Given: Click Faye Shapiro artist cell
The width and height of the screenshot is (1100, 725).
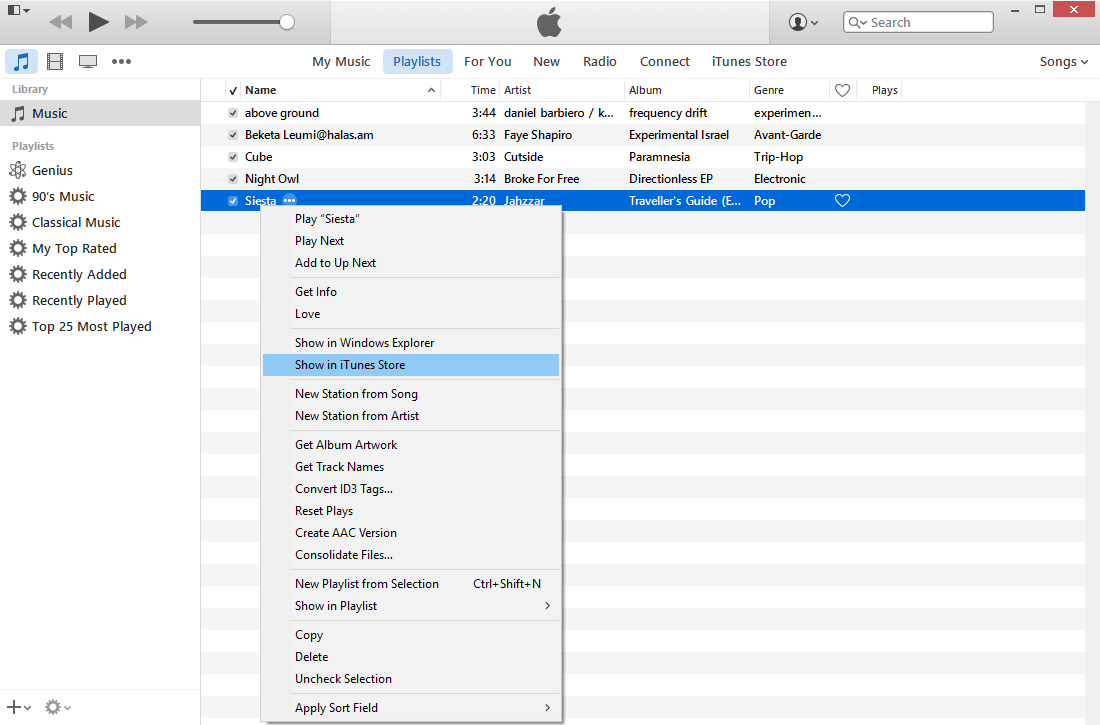Looking at the screenshot, I should [x=538, y=135].
